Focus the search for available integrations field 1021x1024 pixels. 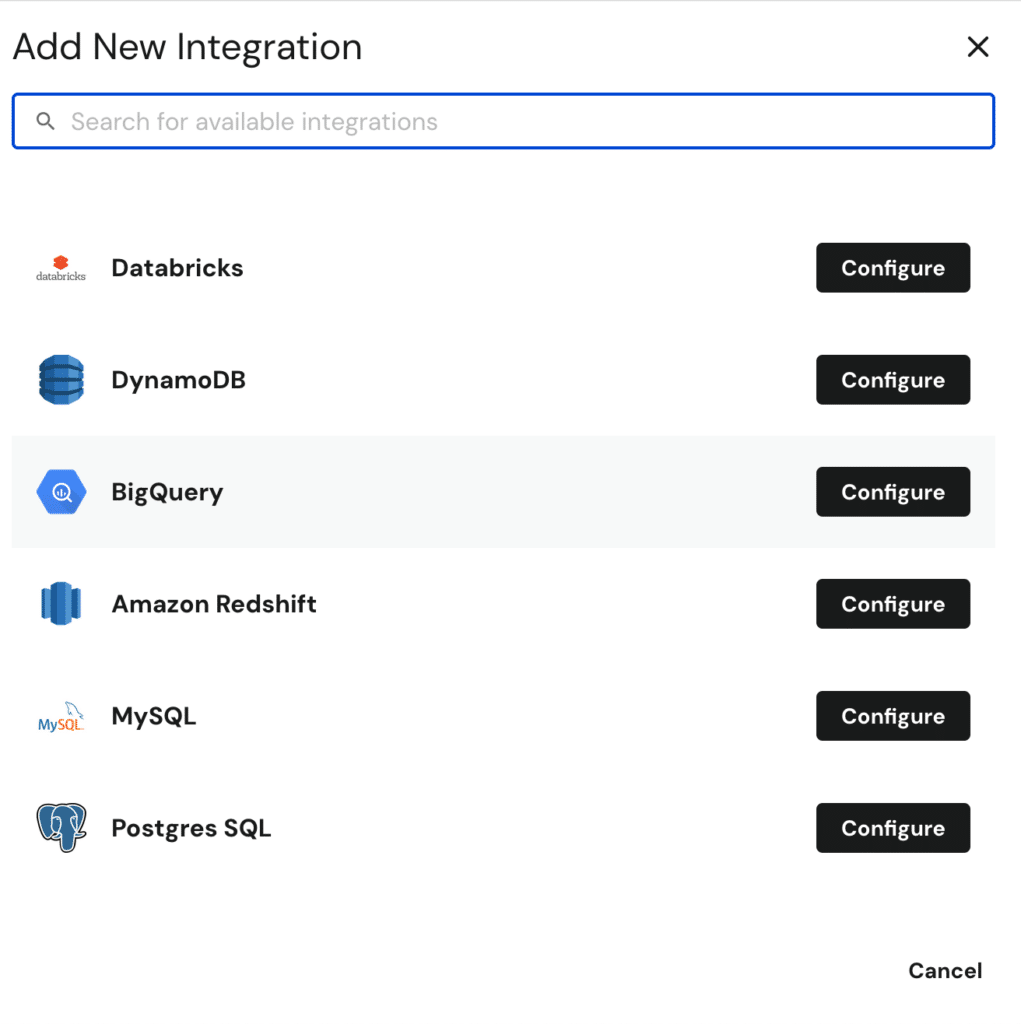tap(503, 121)
